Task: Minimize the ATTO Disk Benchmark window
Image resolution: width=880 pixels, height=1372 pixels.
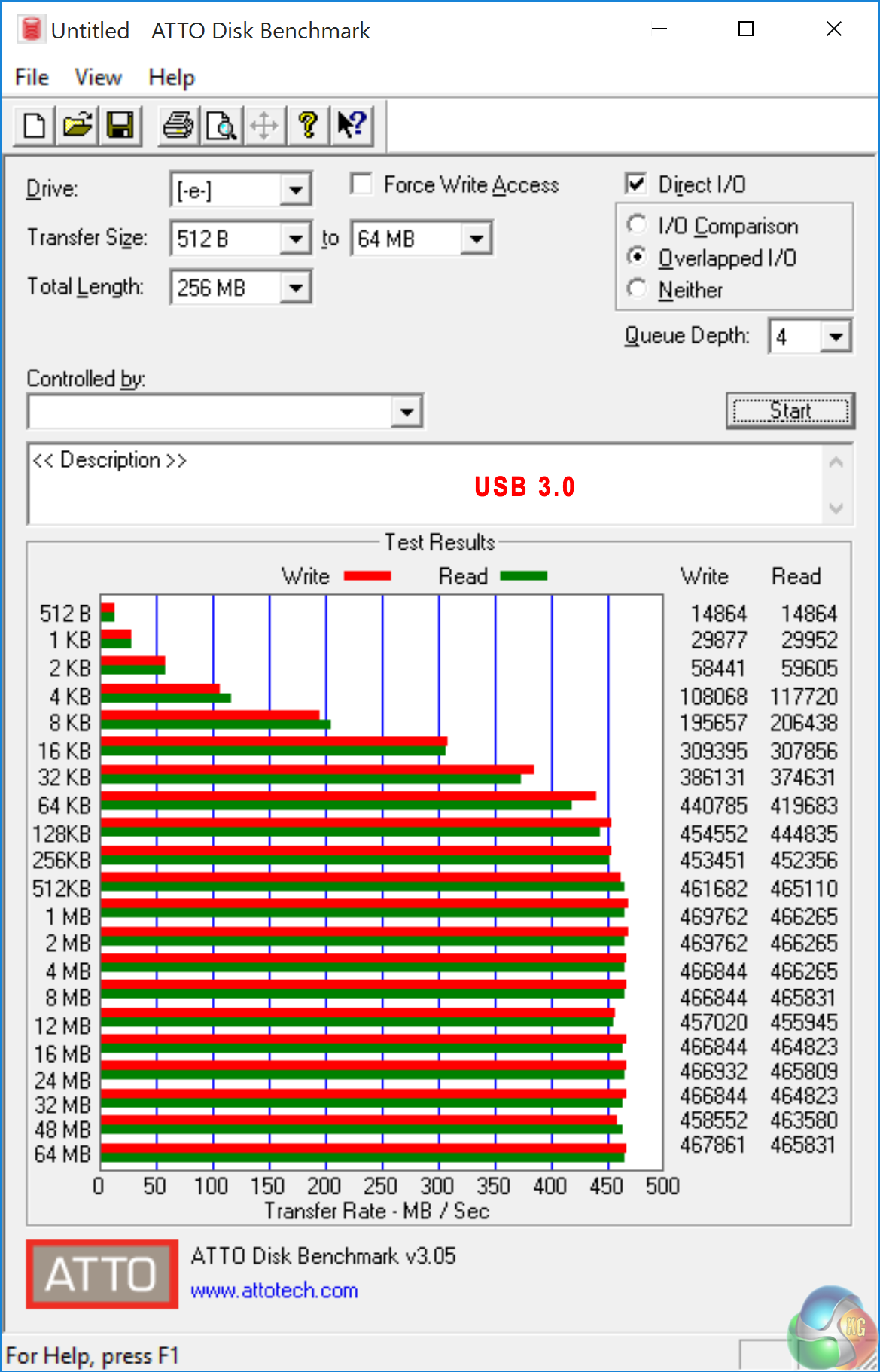Action: 659,29
